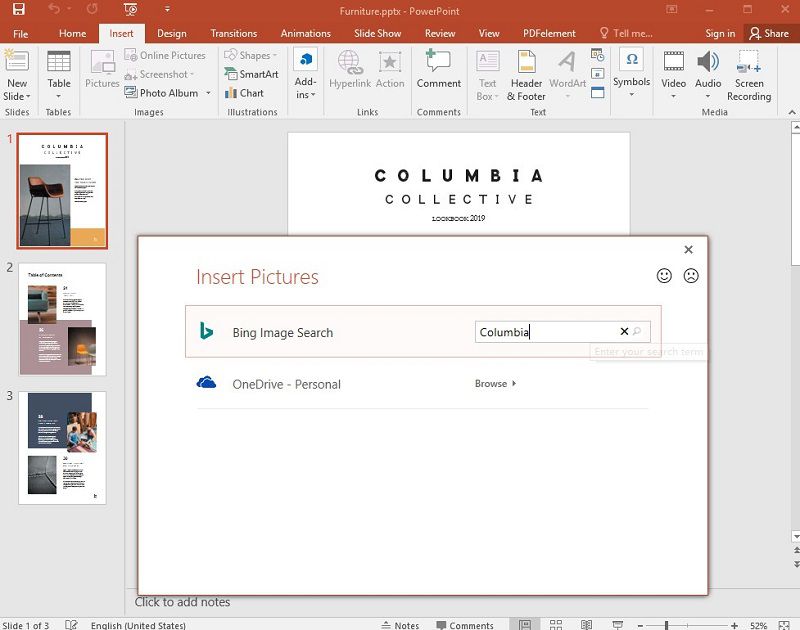Screen dimensions: 800x630
Task: Clear the Bing search text
Action: pyautogui.click(x=624, y=331)
